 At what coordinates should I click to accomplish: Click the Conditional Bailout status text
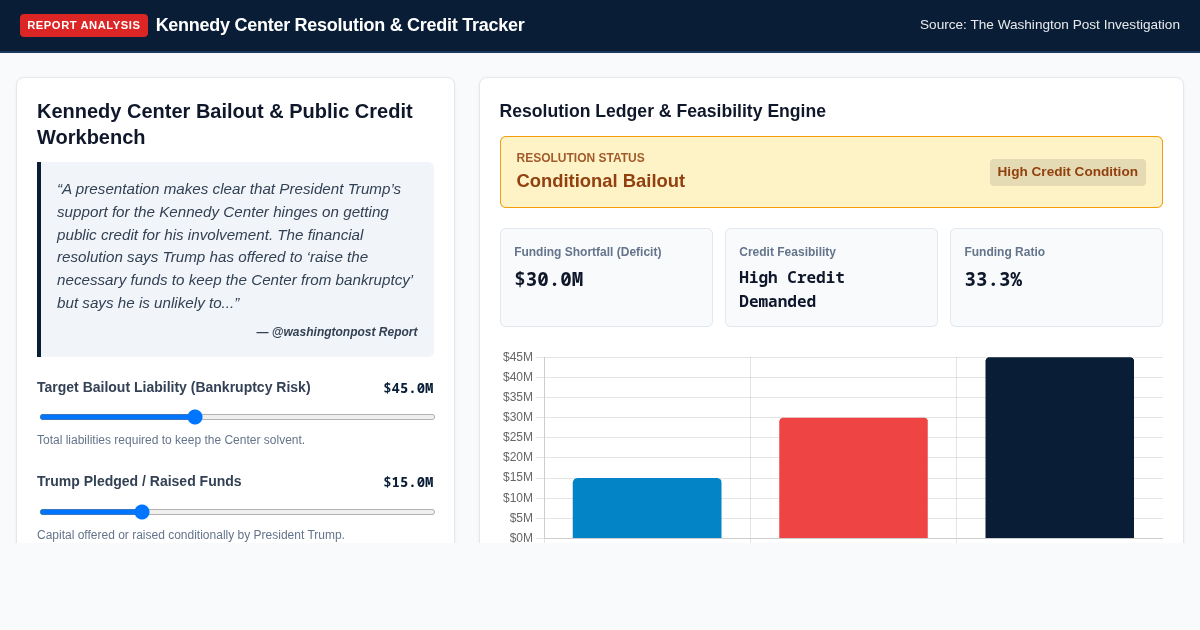(x=601, y=181)
